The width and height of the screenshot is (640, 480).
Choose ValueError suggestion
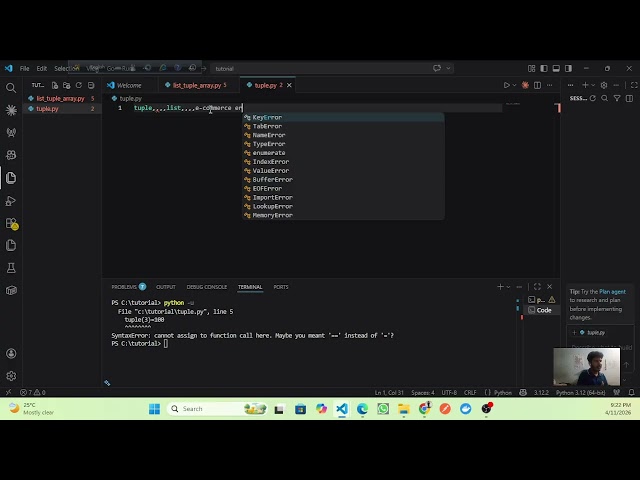tap(343, 171)
